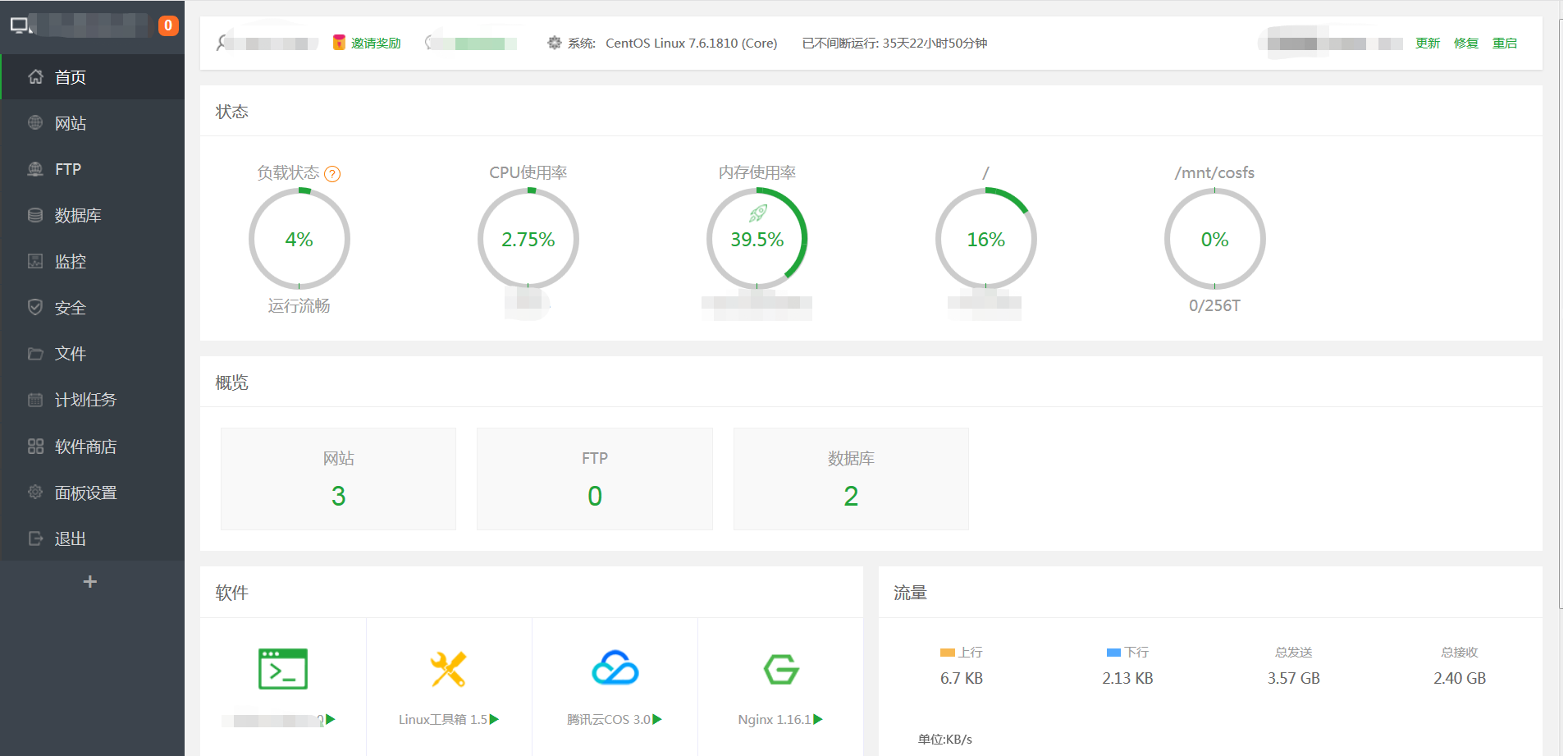Click the 修复 repair link
Image resolution: width=1568 pixels, height=756 pixels.
click(1466, 44)
